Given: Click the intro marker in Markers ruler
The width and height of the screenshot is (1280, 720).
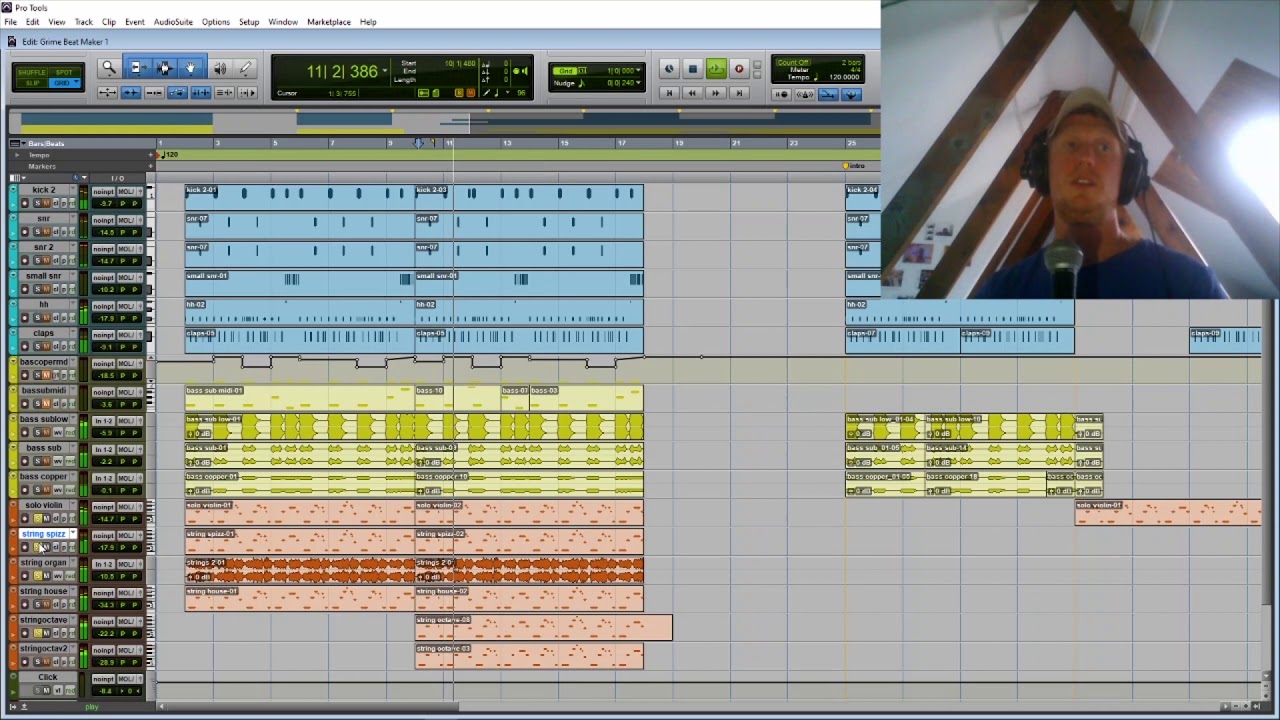Looking at the screenshot, I should click(x=855, y=166).
